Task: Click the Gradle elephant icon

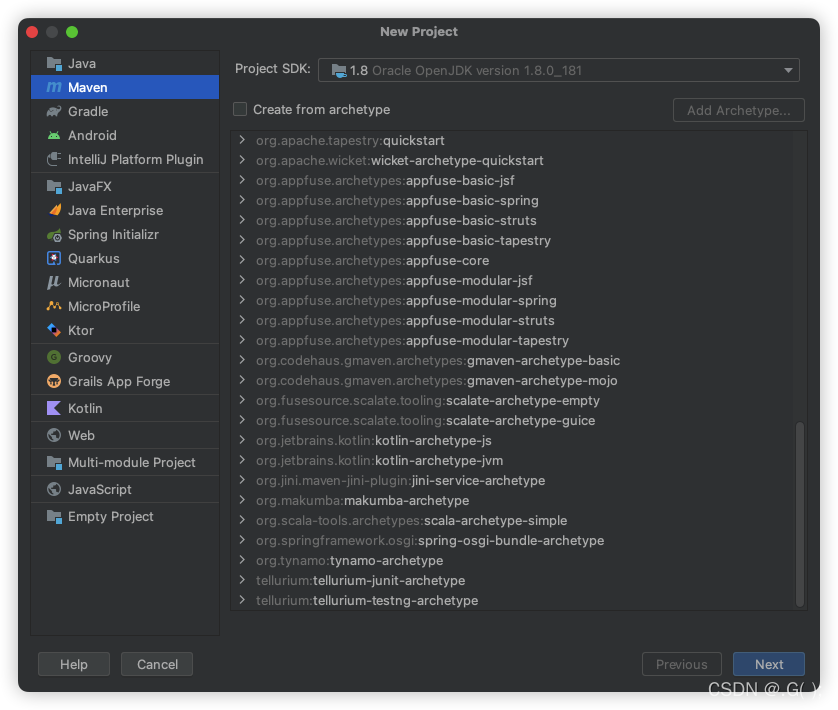Action: (x=54, y=111)
